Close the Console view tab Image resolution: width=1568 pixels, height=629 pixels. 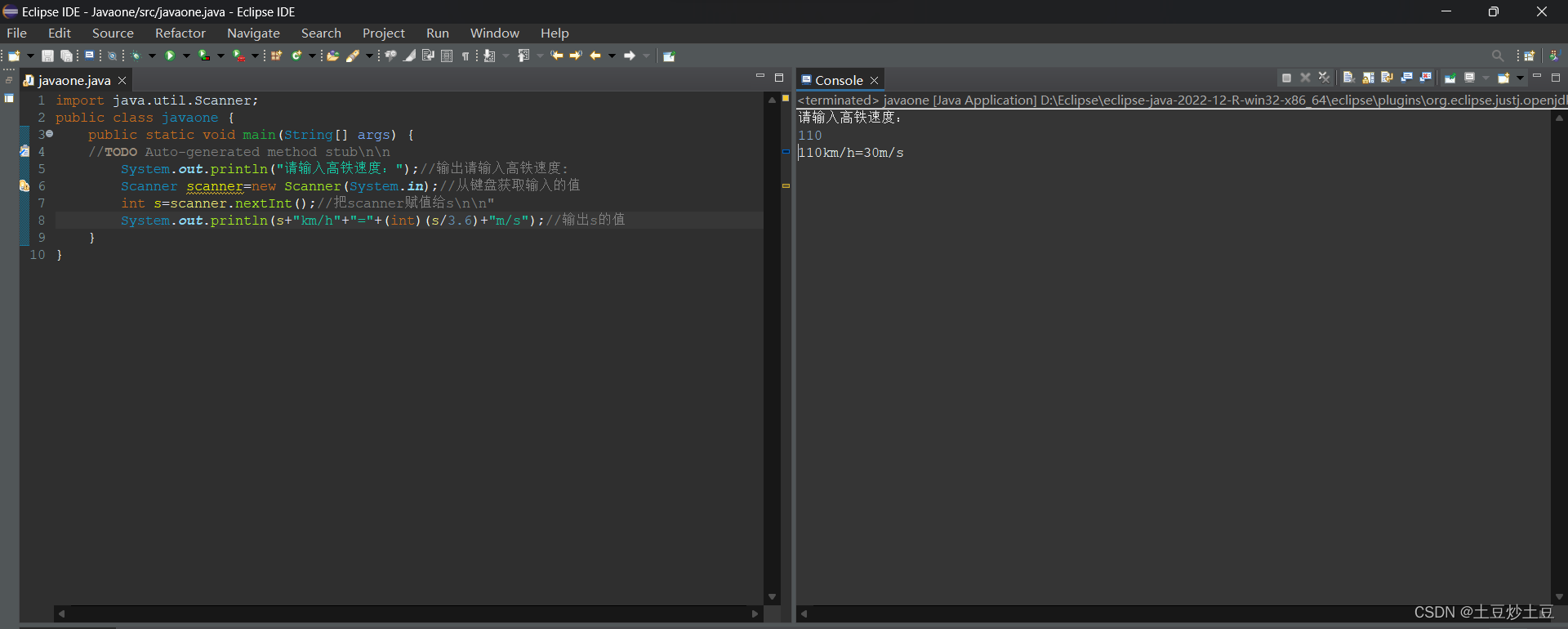coord(875,80)
